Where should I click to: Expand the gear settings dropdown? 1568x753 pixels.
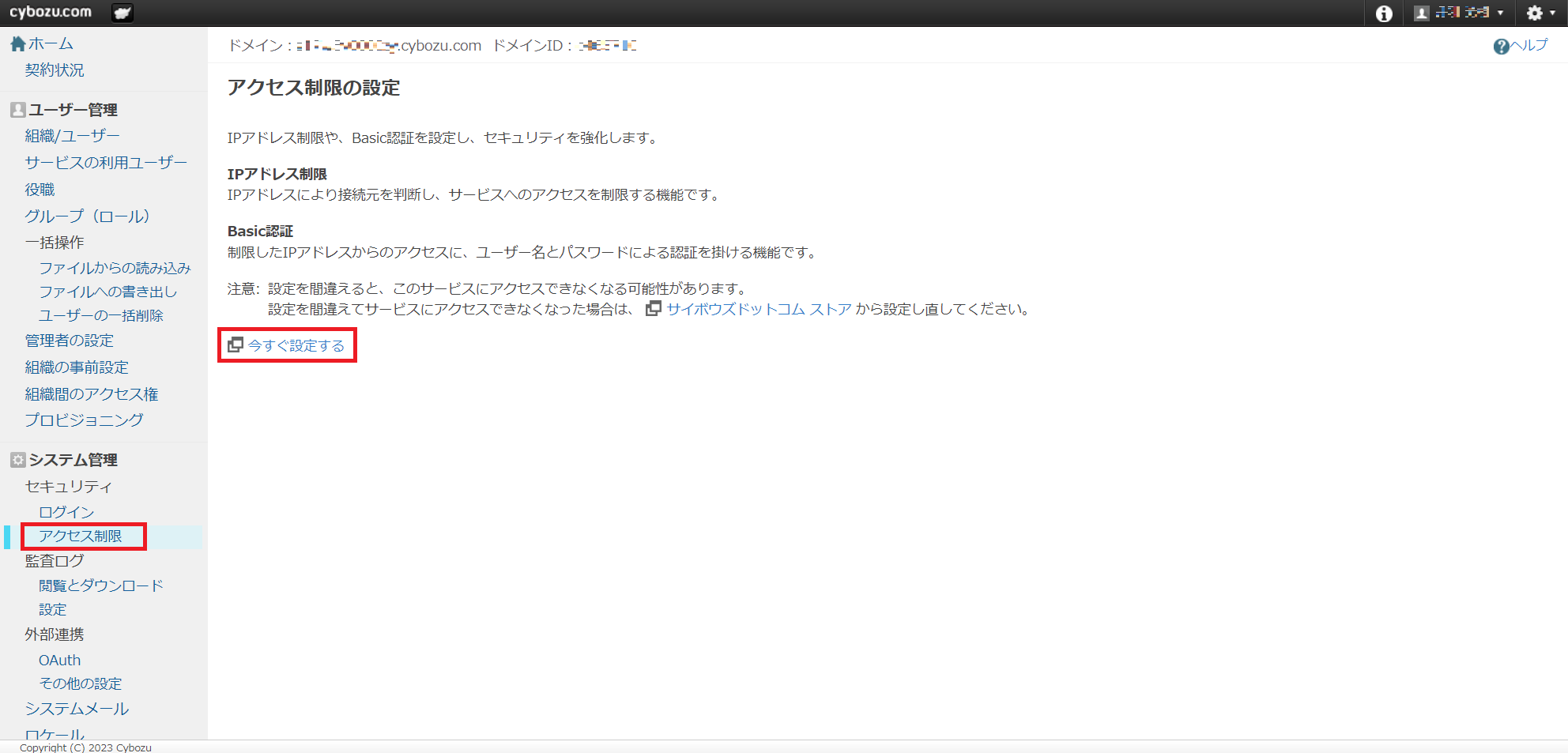pos(1540,13)
